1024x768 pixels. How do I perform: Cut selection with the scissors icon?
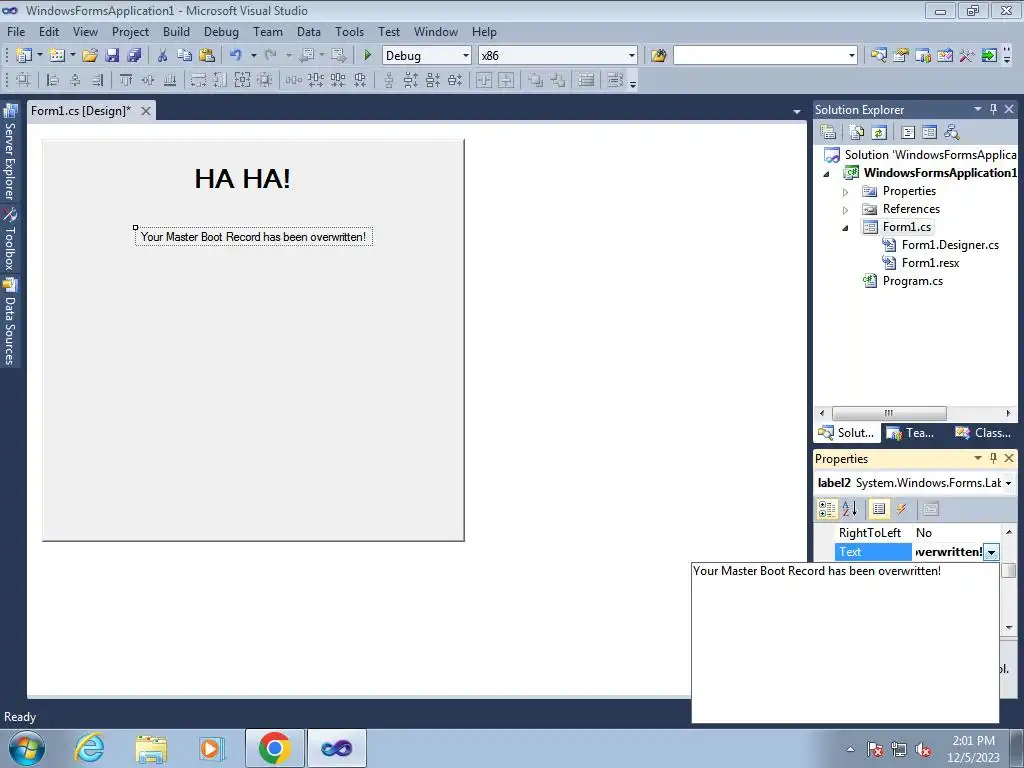click(163, 56)
